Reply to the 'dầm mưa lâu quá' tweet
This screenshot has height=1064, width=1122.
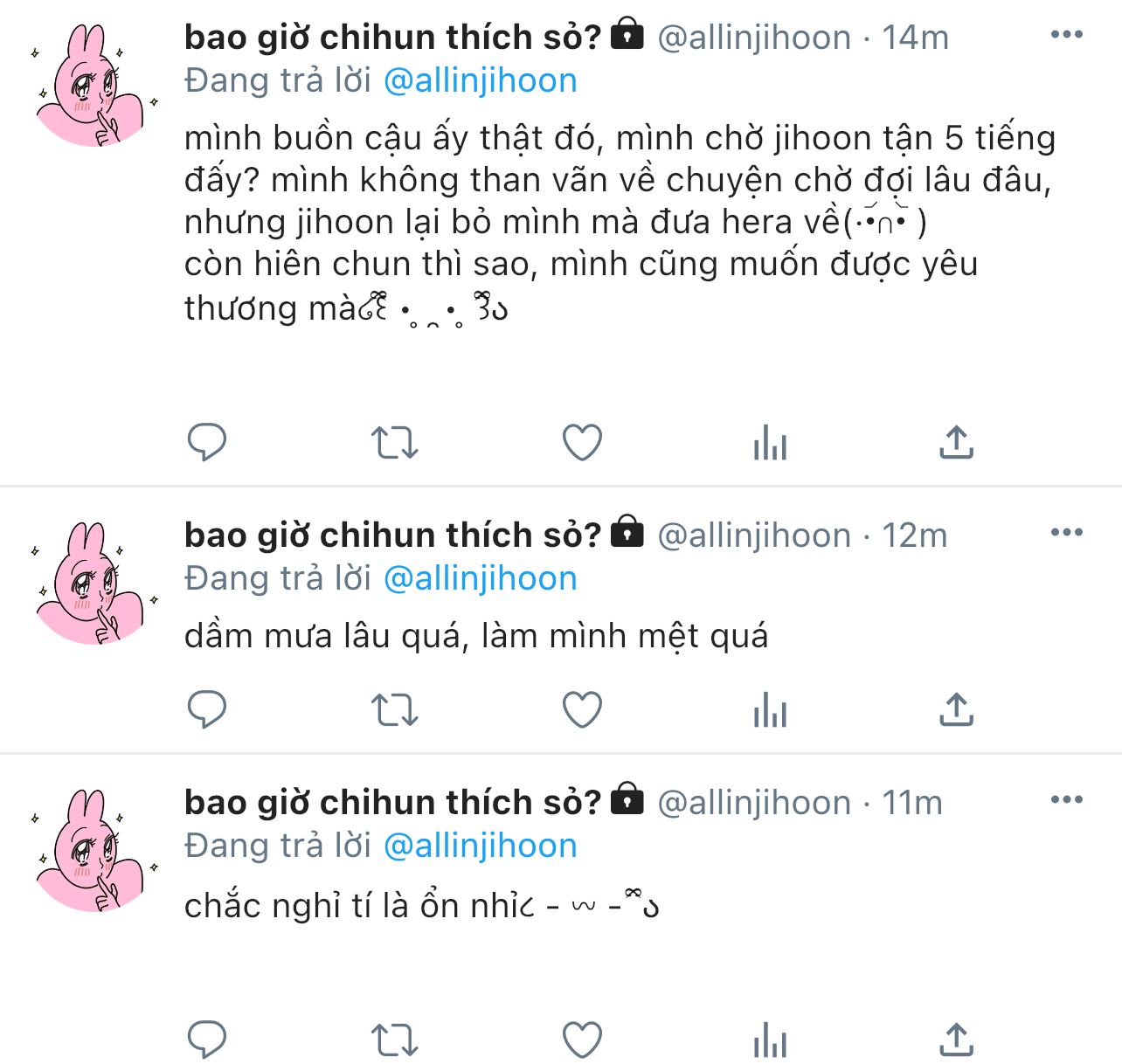point(207,709)
